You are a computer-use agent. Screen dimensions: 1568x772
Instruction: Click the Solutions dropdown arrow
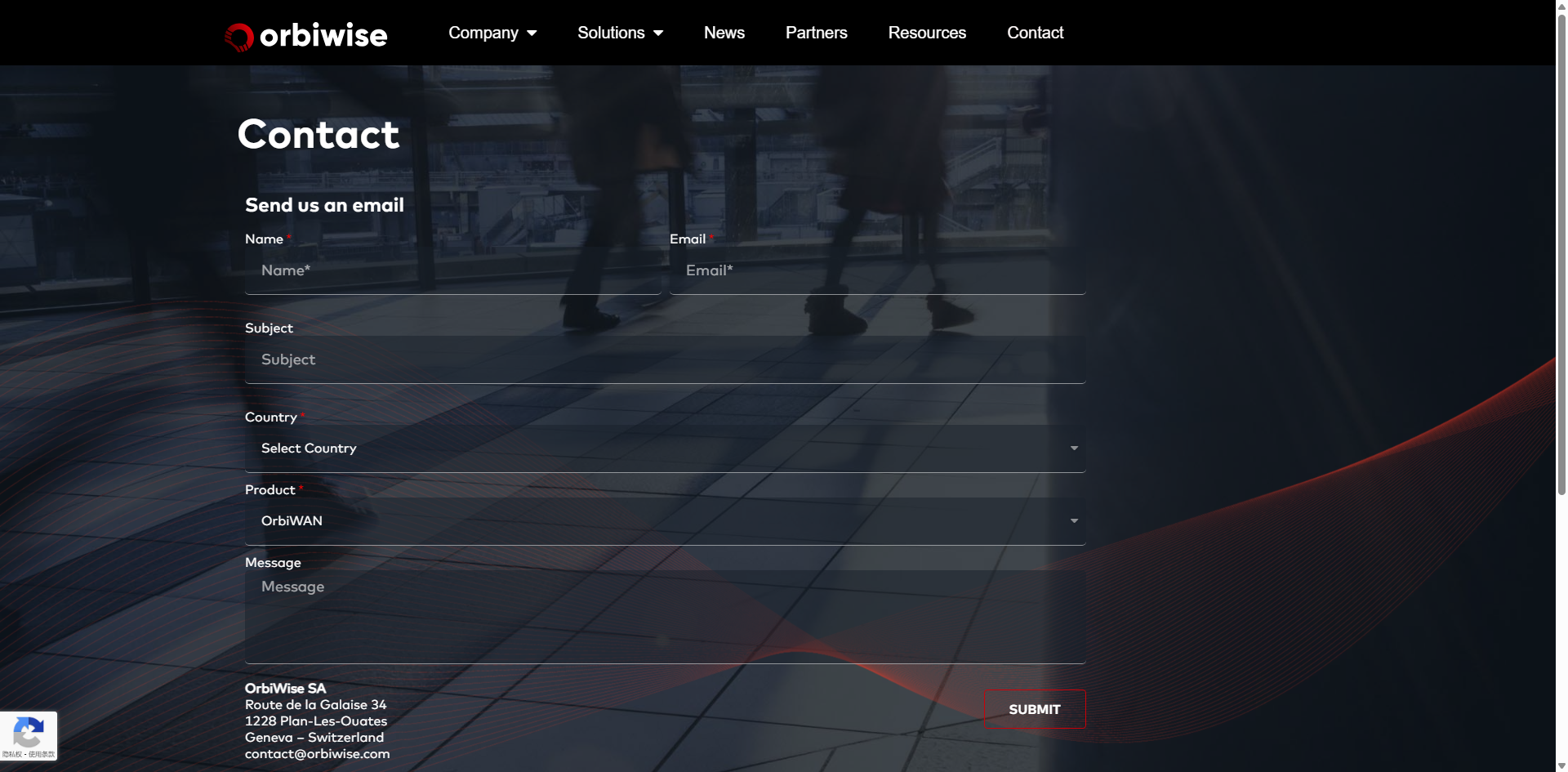pos(658,33)
